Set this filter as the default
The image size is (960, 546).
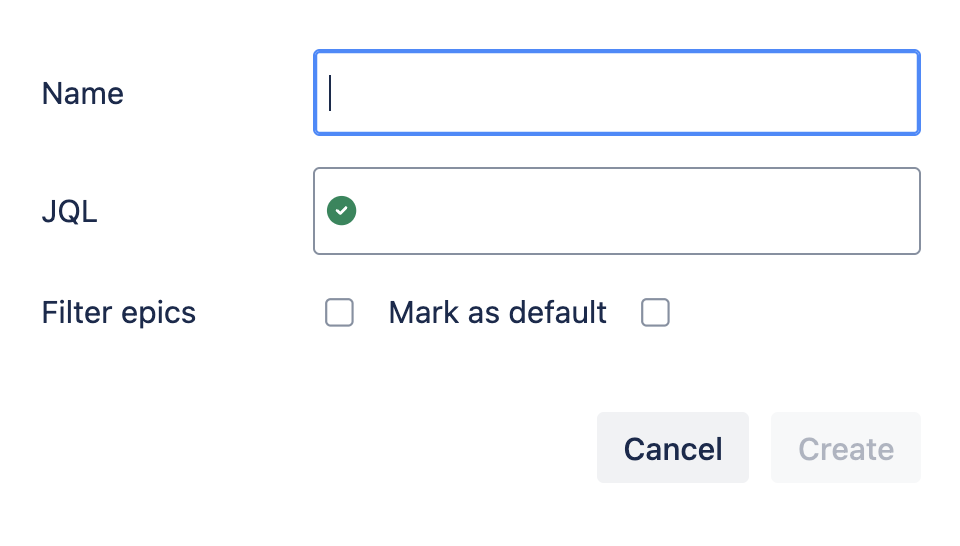pos(655,313)
